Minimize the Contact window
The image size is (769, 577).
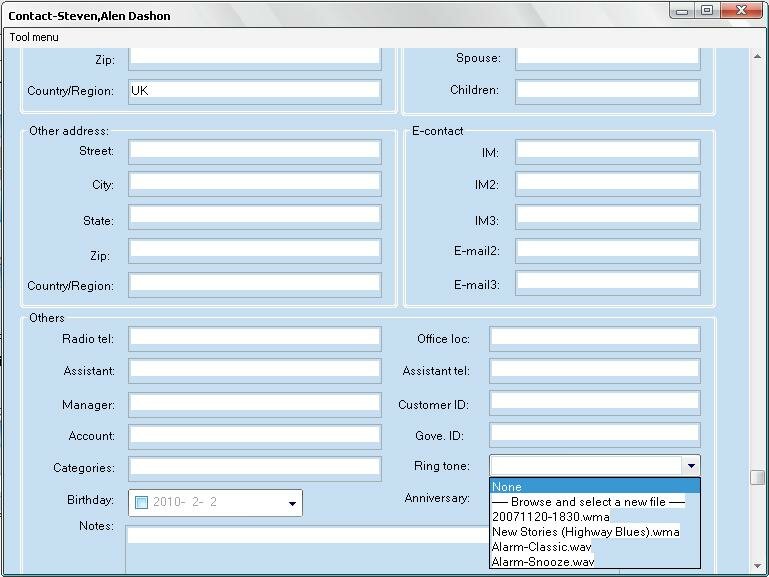point(682,11)
